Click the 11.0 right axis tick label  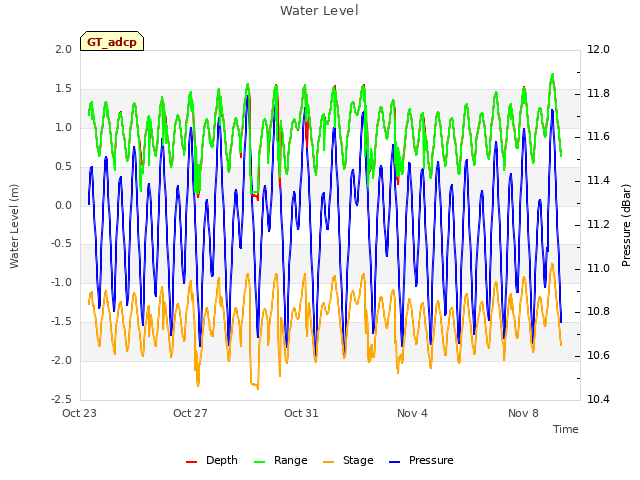coord(598,269)
